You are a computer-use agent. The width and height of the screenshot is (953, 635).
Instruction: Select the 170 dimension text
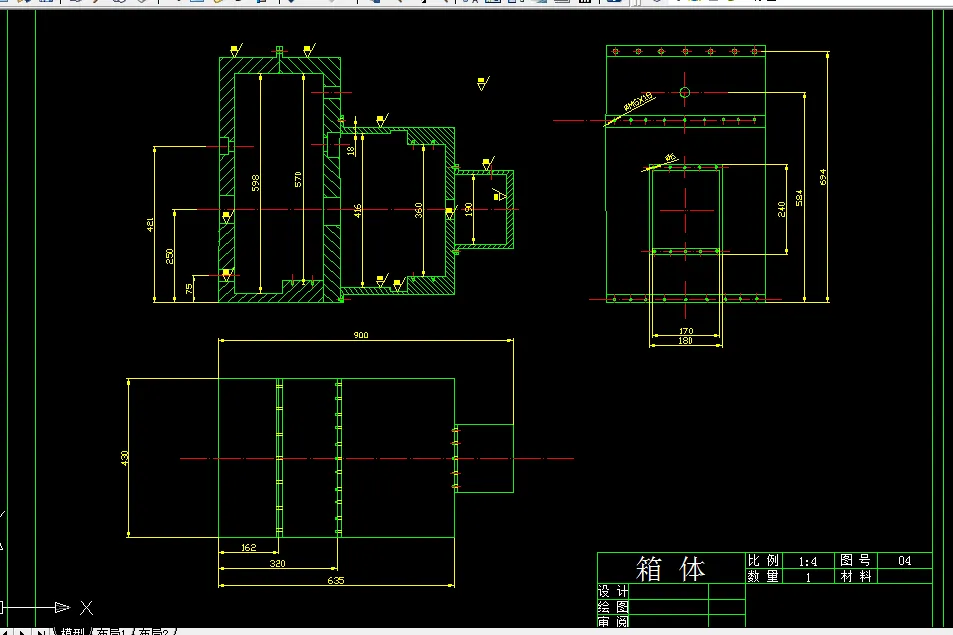[686, 331]
